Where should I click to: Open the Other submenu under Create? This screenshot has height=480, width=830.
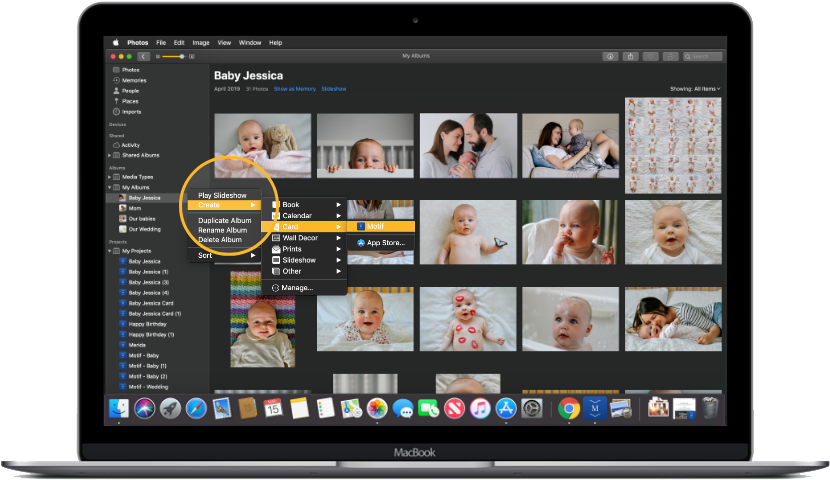(304, 271)
